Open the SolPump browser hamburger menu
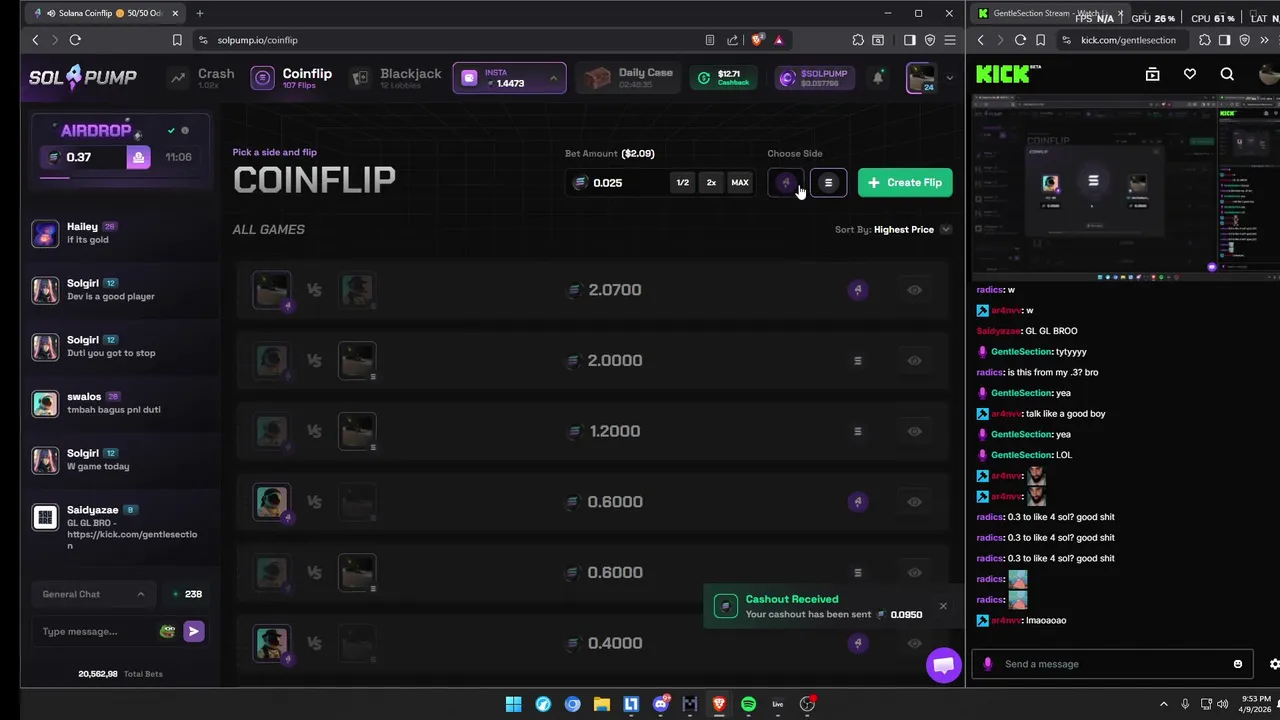Image resolution: width=1280 pixels, height=720 pixels. 950,40
